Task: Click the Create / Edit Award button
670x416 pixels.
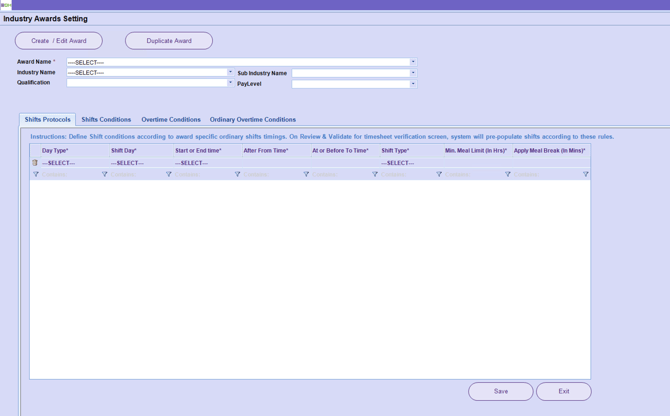Action: 59,41
